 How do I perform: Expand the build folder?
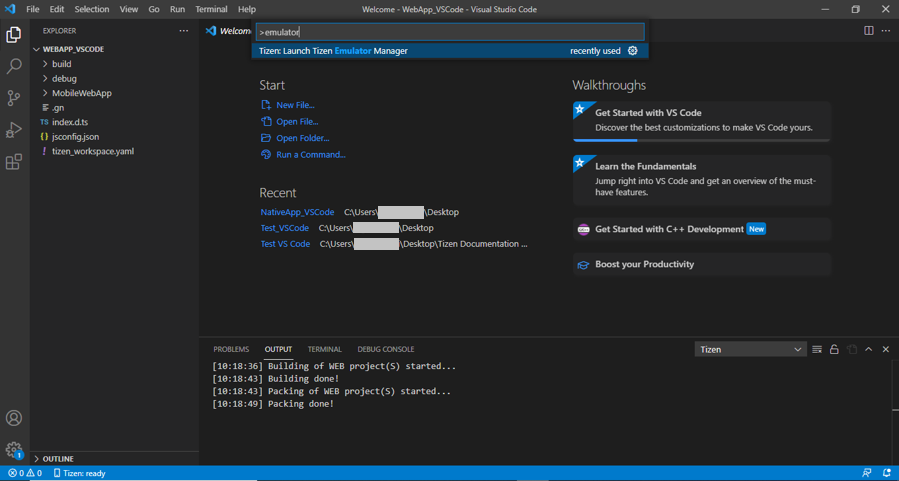(61, 64)
